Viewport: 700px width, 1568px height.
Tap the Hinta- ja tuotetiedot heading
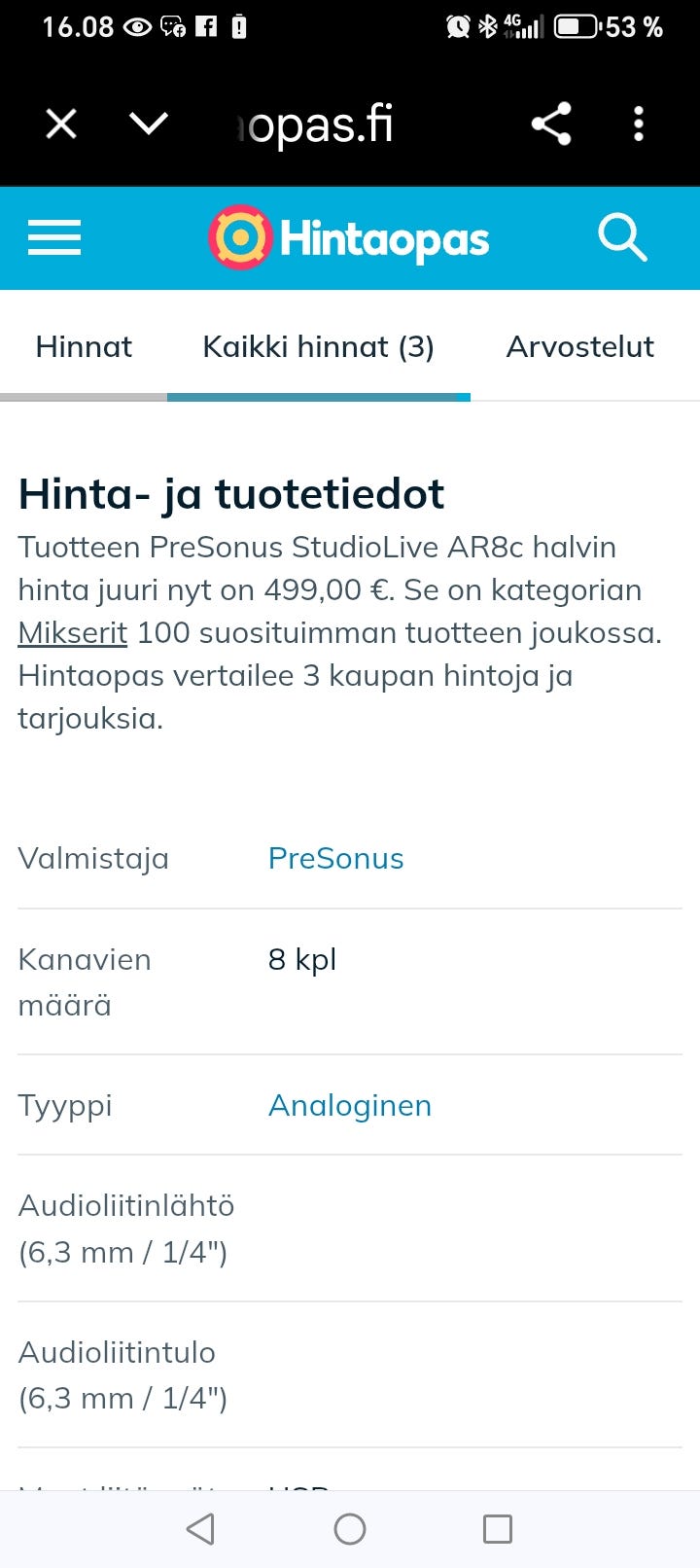click(x=231, y=494)
